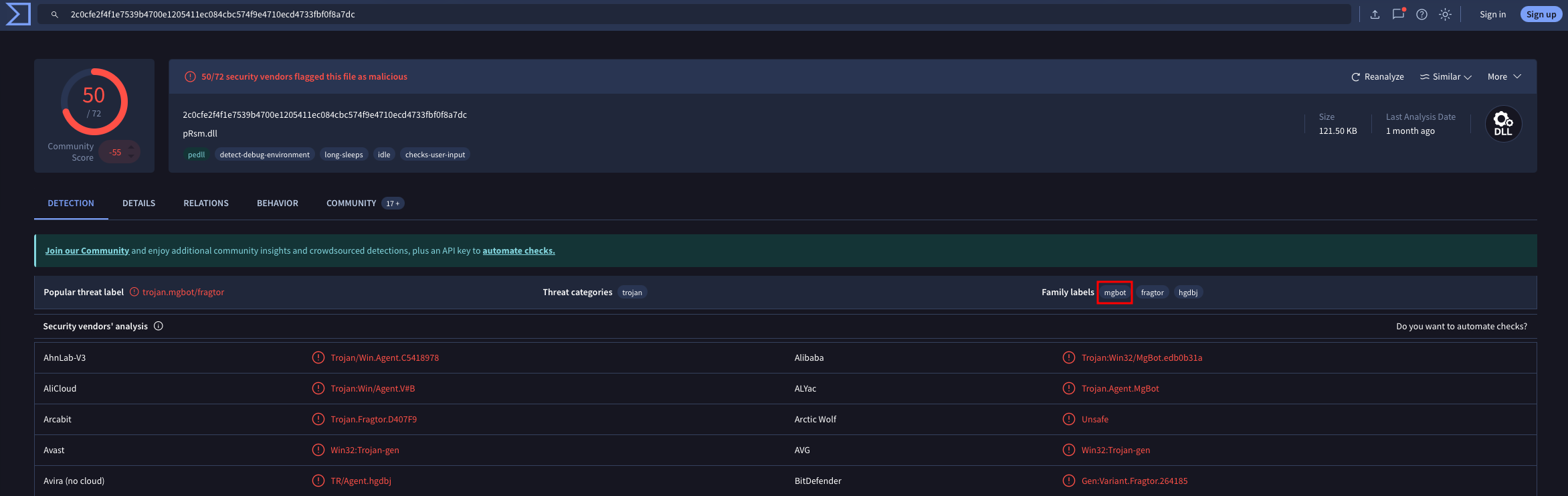Click the mgbot family label
The width and height of the screenshot is (1568, 496).
click(1114, 293)
